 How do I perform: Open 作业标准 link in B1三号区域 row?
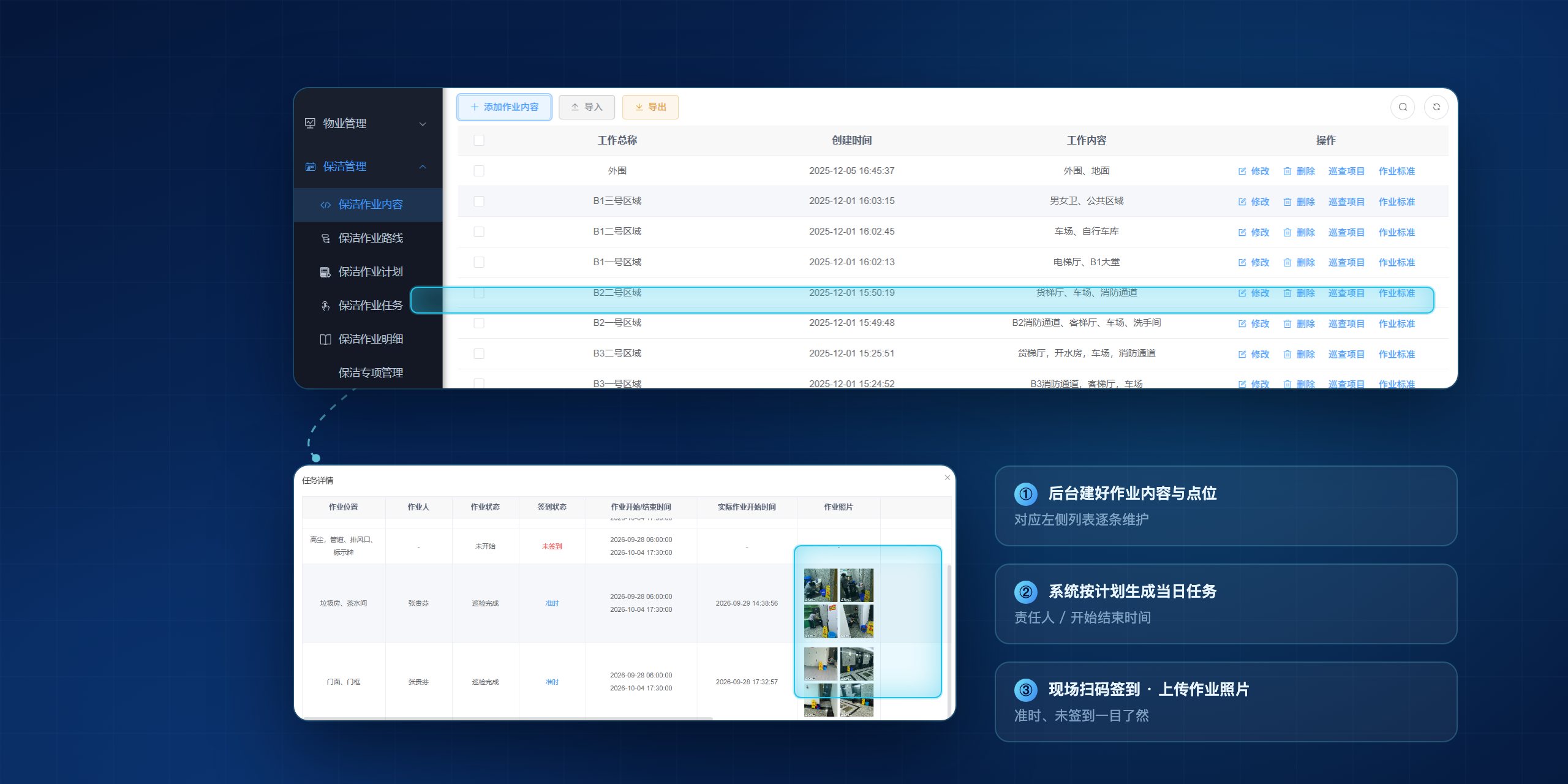pos(1396,202)
